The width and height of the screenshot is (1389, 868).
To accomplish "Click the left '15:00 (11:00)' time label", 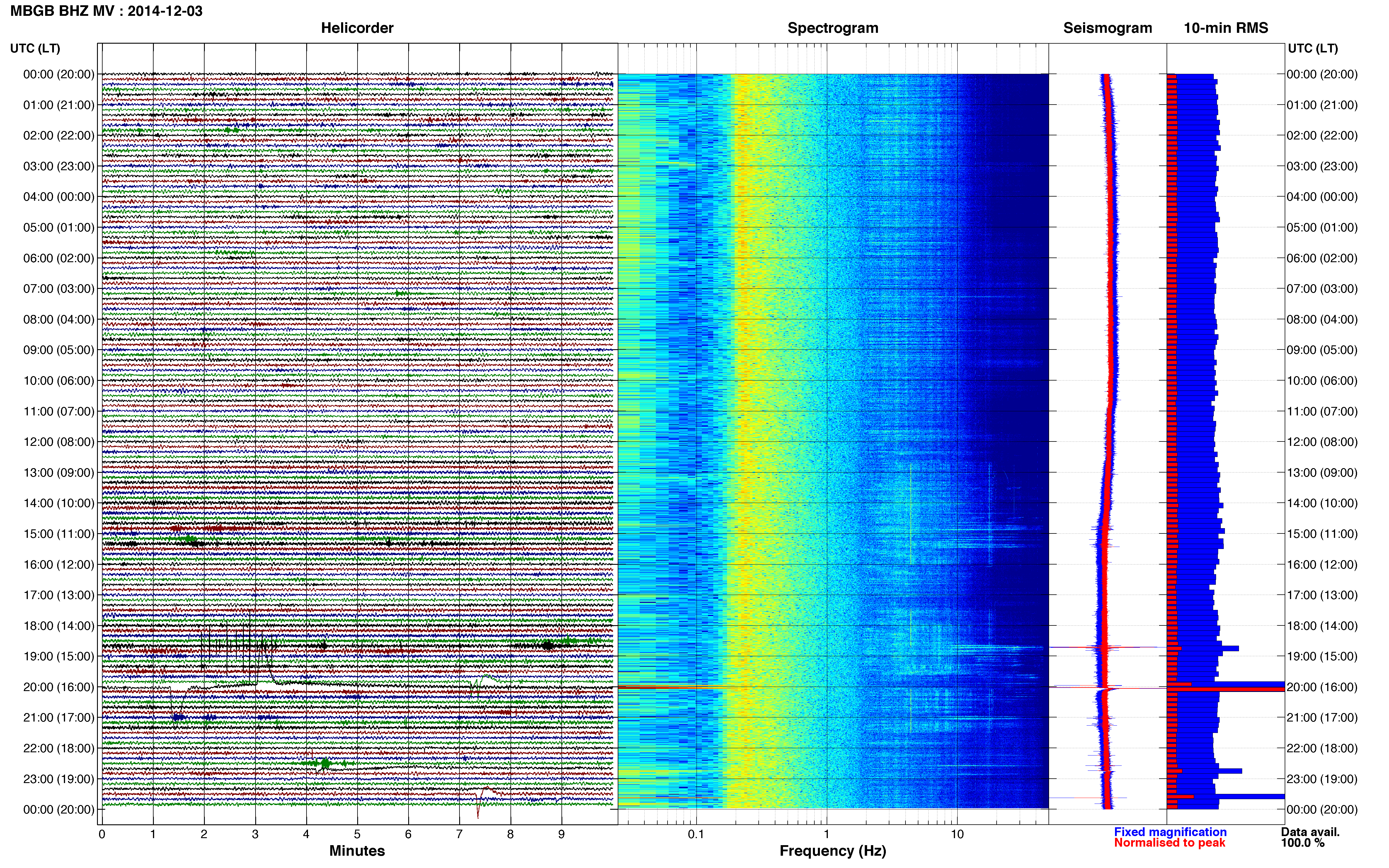I will (x=59, y=534).
